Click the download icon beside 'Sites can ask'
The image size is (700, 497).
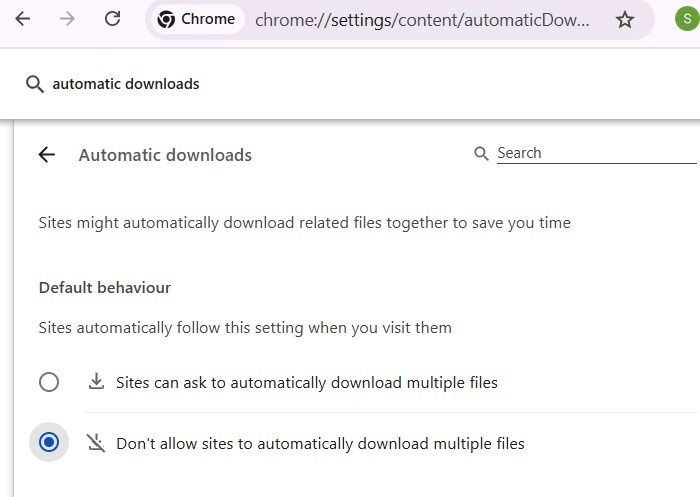96,382
